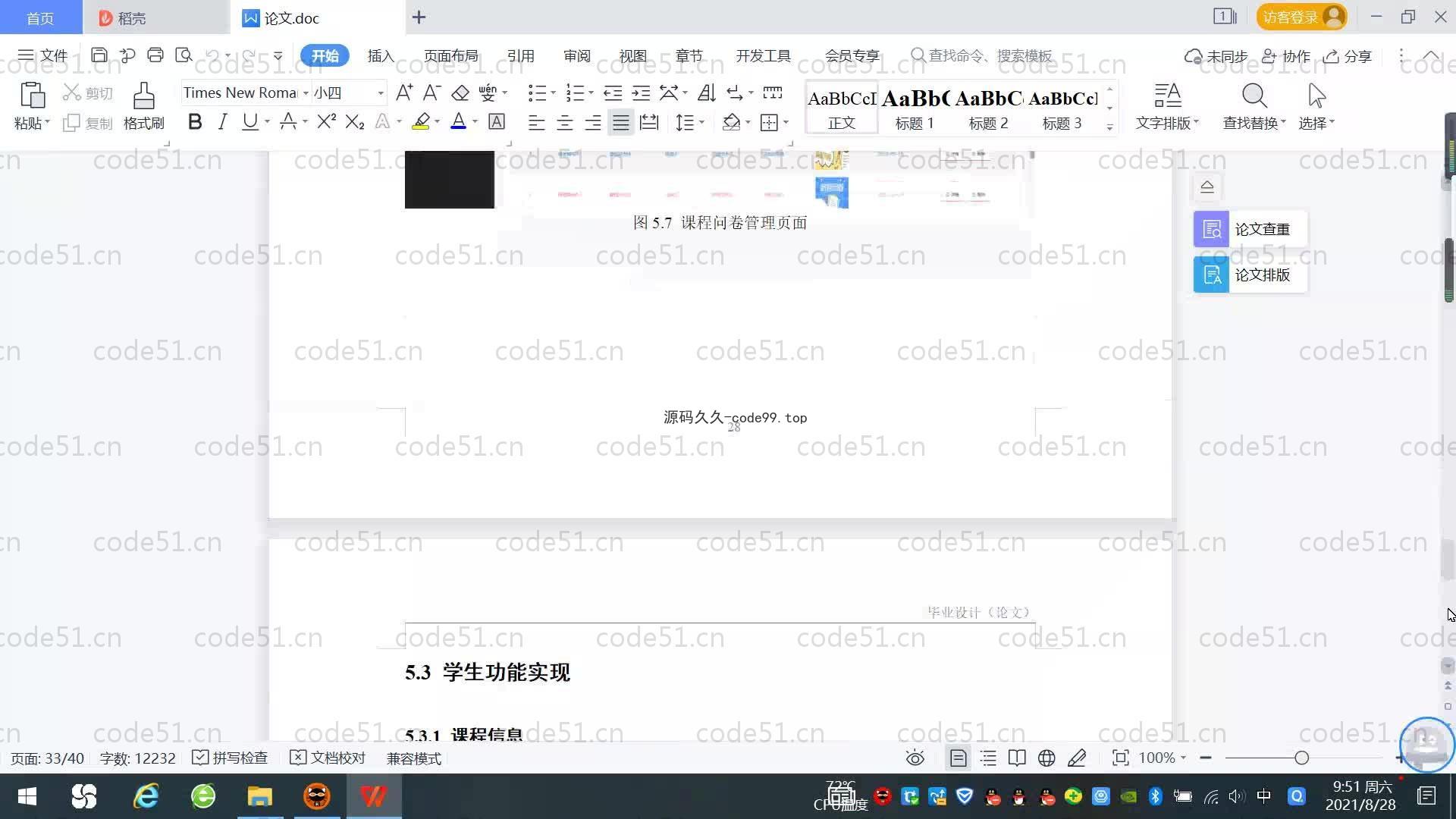Clear formatting with eraser icon
Viewport: 1456px width, 819px height.
tap(460, 93)
